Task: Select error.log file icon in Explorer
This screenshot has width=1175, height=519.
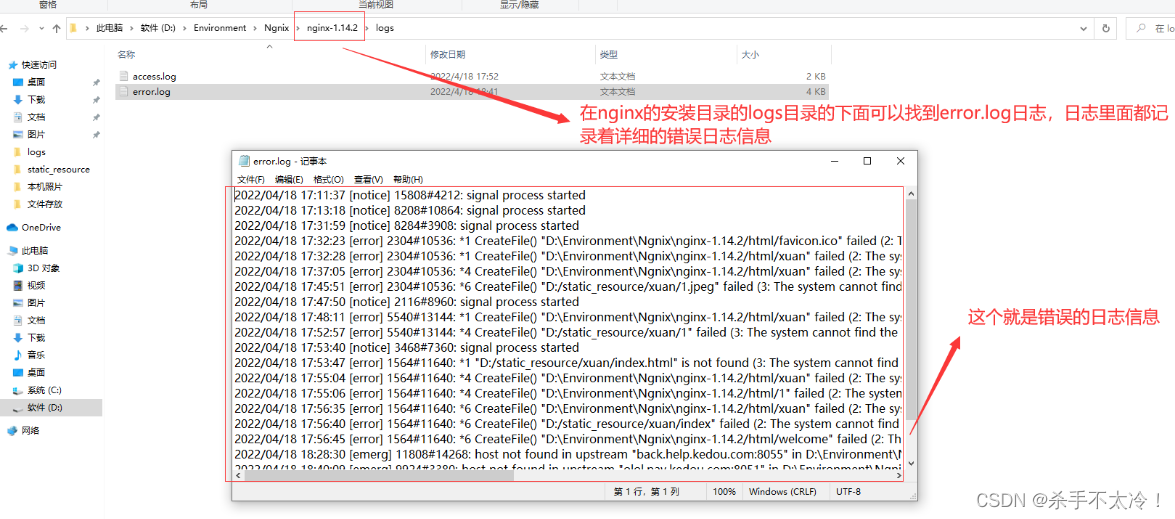Action: click(124, 91)
